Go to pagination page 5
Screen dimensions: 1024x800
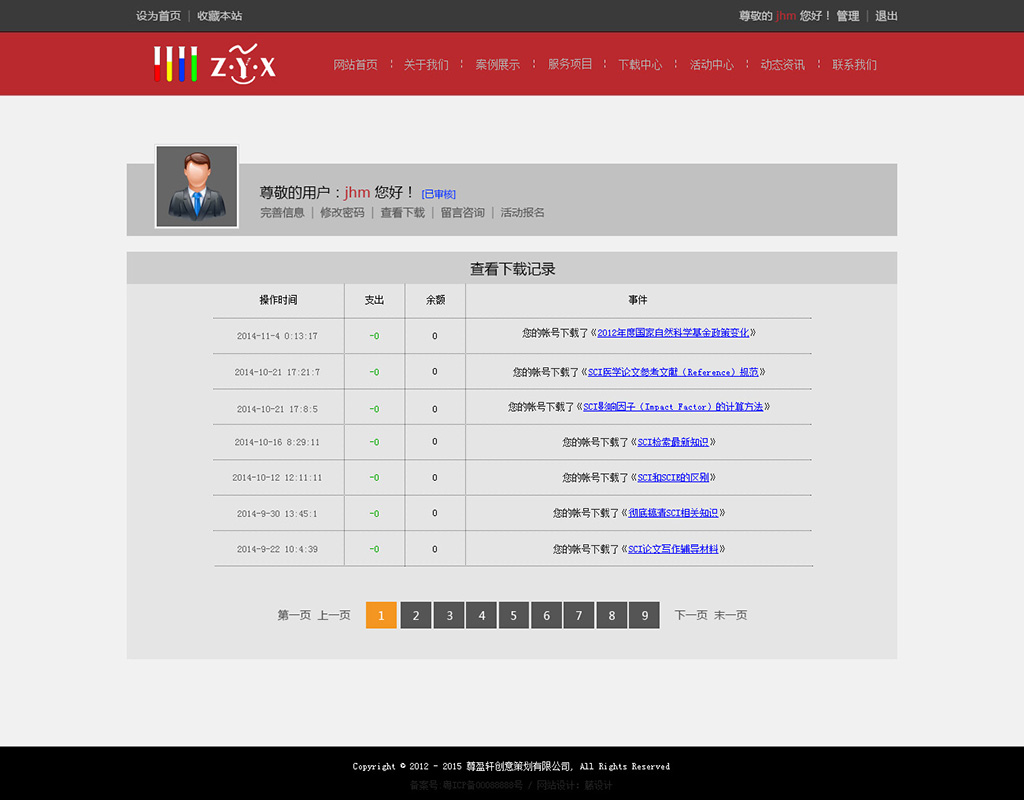(513, 615)
